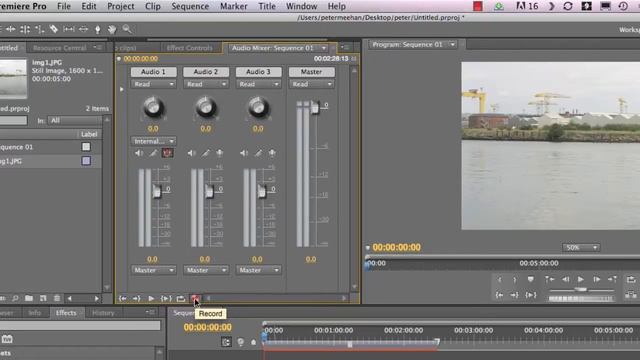Solo the Audio 3 track
Viewport: 640px width, 360px height.
(258, 153)
